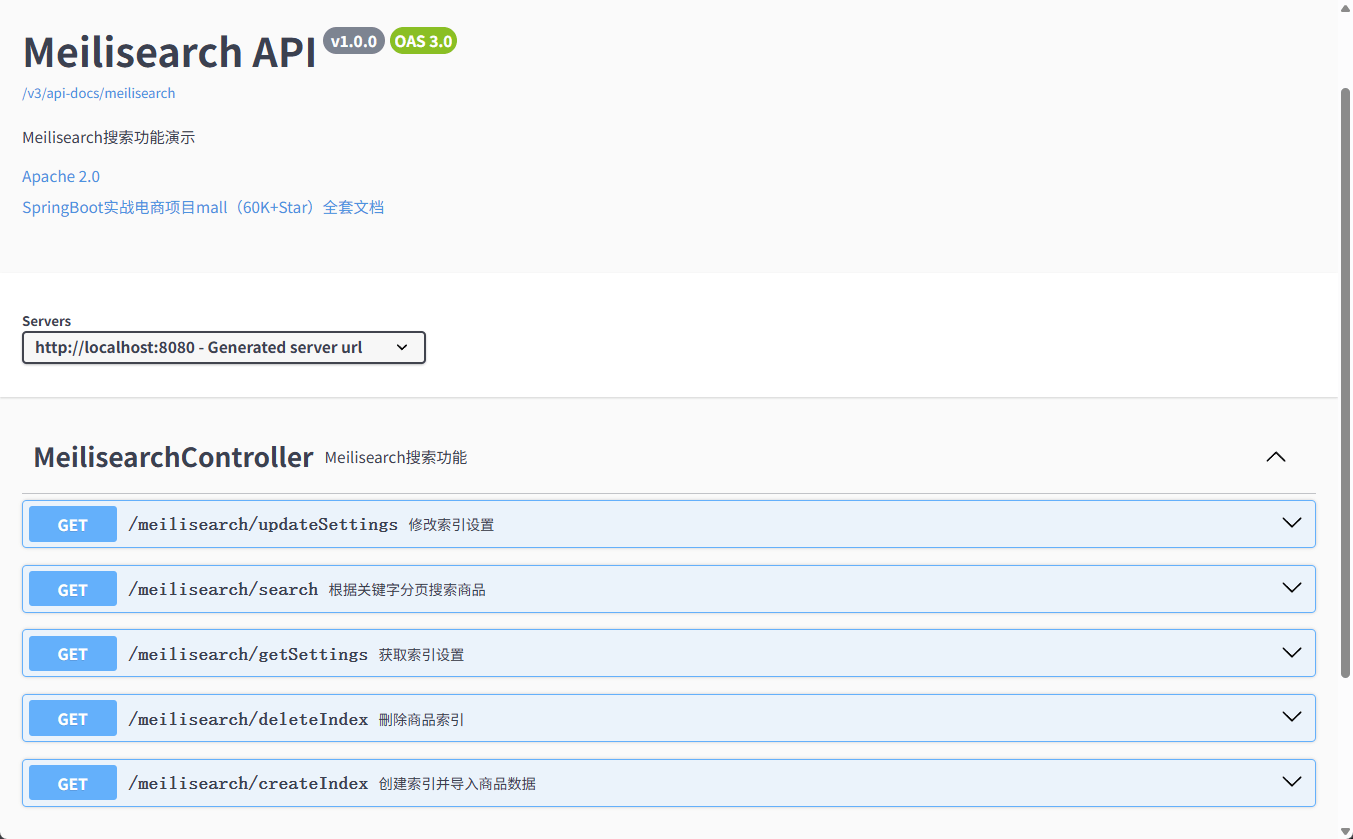
Task: Click GET badge for deleteIndex endpoint
Action: (73, 719)
